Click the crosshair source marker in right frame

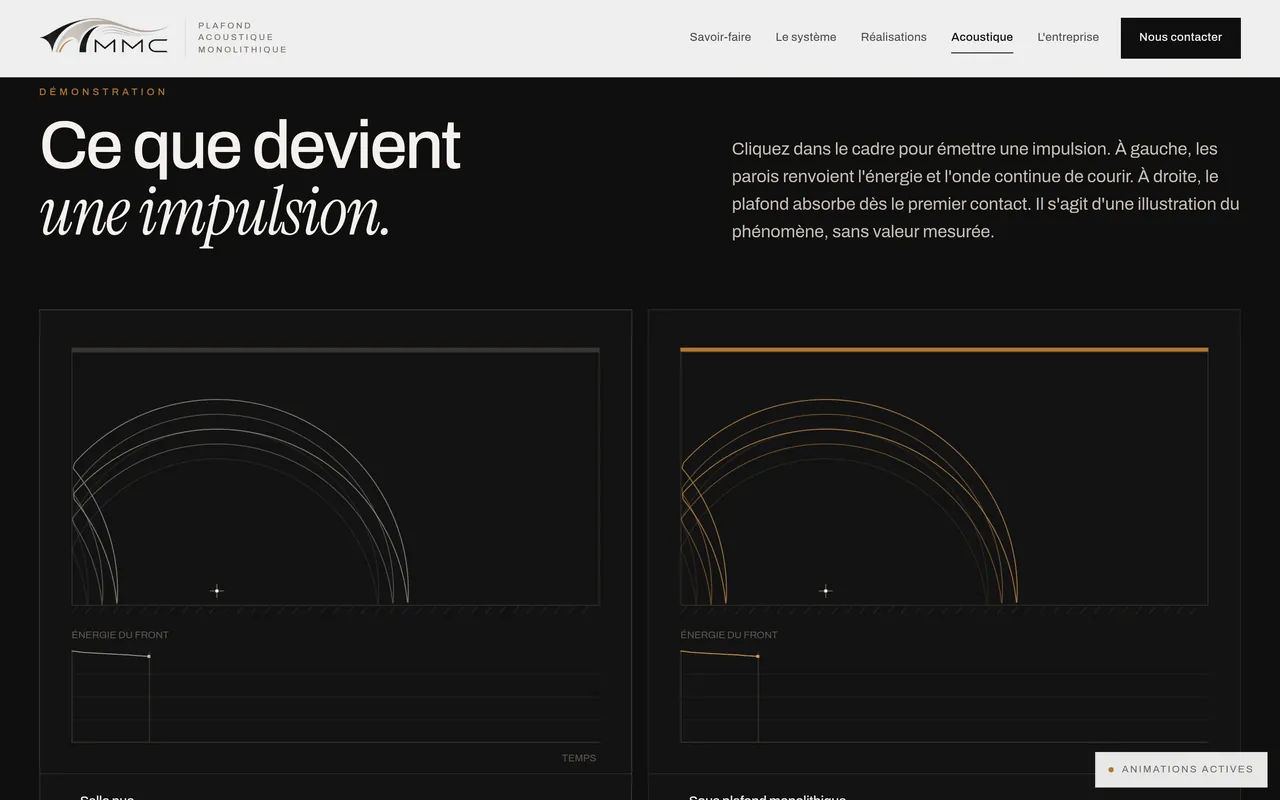click(825, 591)
